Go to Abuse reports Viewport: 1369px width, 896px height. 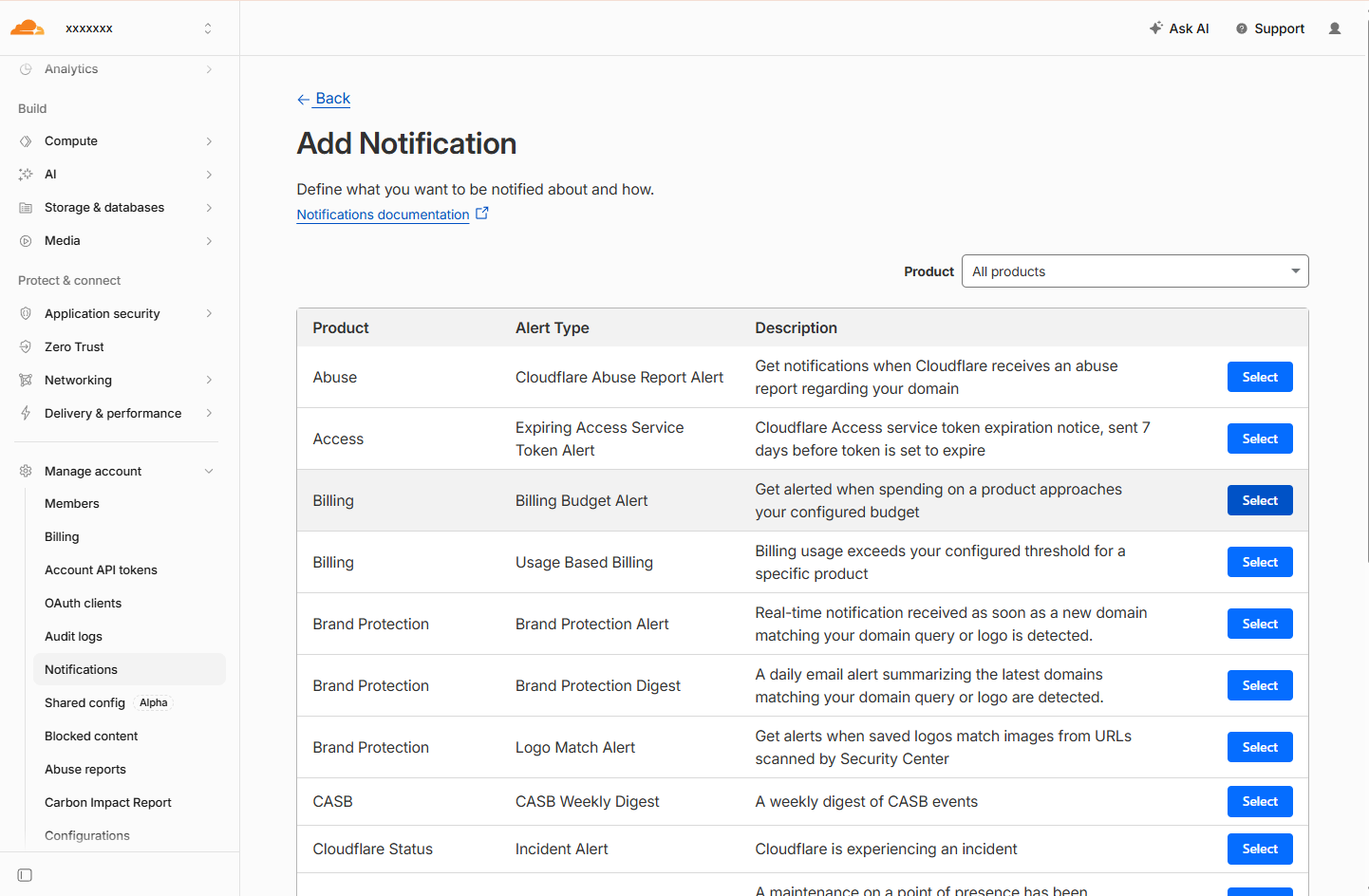tap(129, 770)
